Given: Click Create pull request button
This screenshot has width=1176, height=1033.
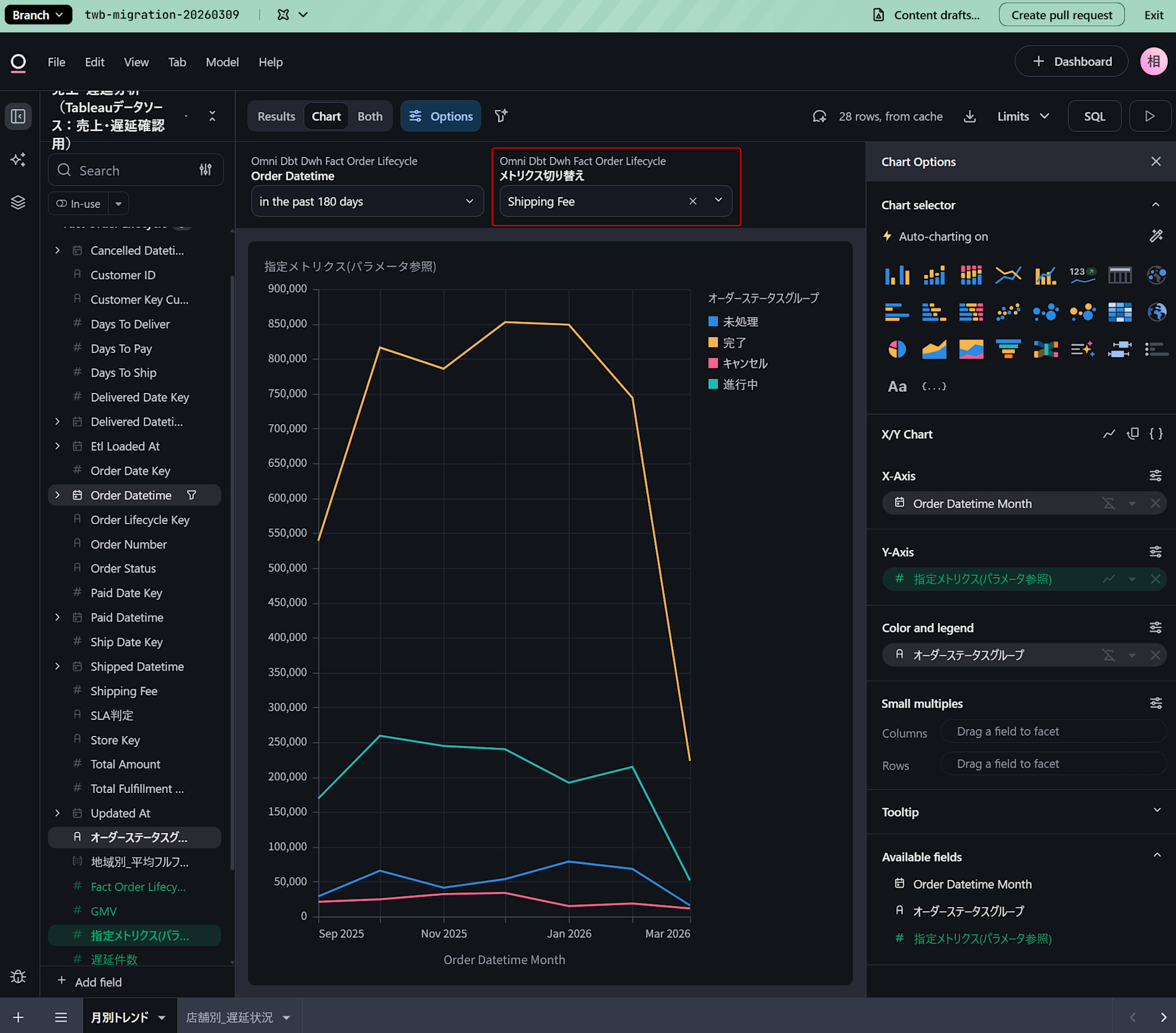Looking at the screenshot, I should click(x=1061, y=15).
